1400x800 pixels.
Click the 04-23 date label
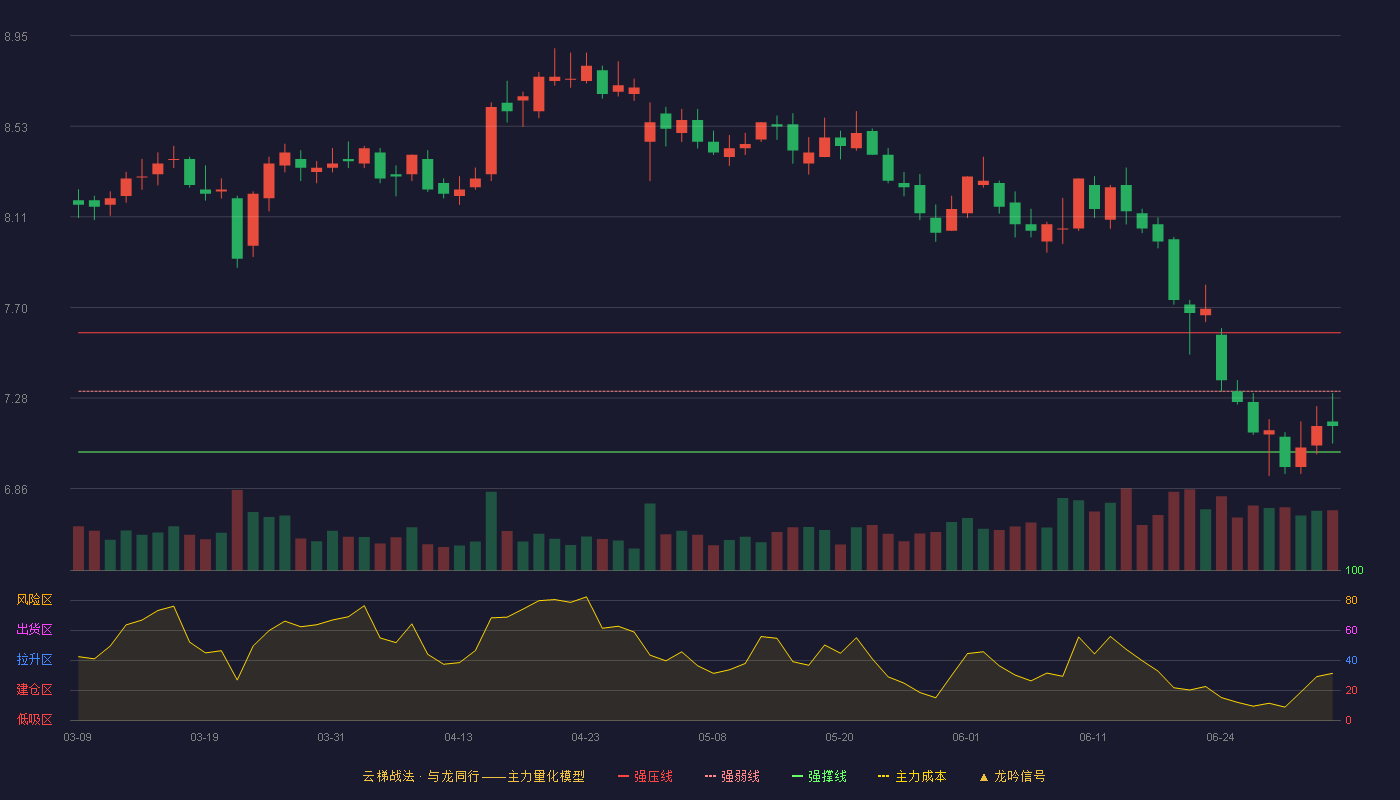(585, 737)
